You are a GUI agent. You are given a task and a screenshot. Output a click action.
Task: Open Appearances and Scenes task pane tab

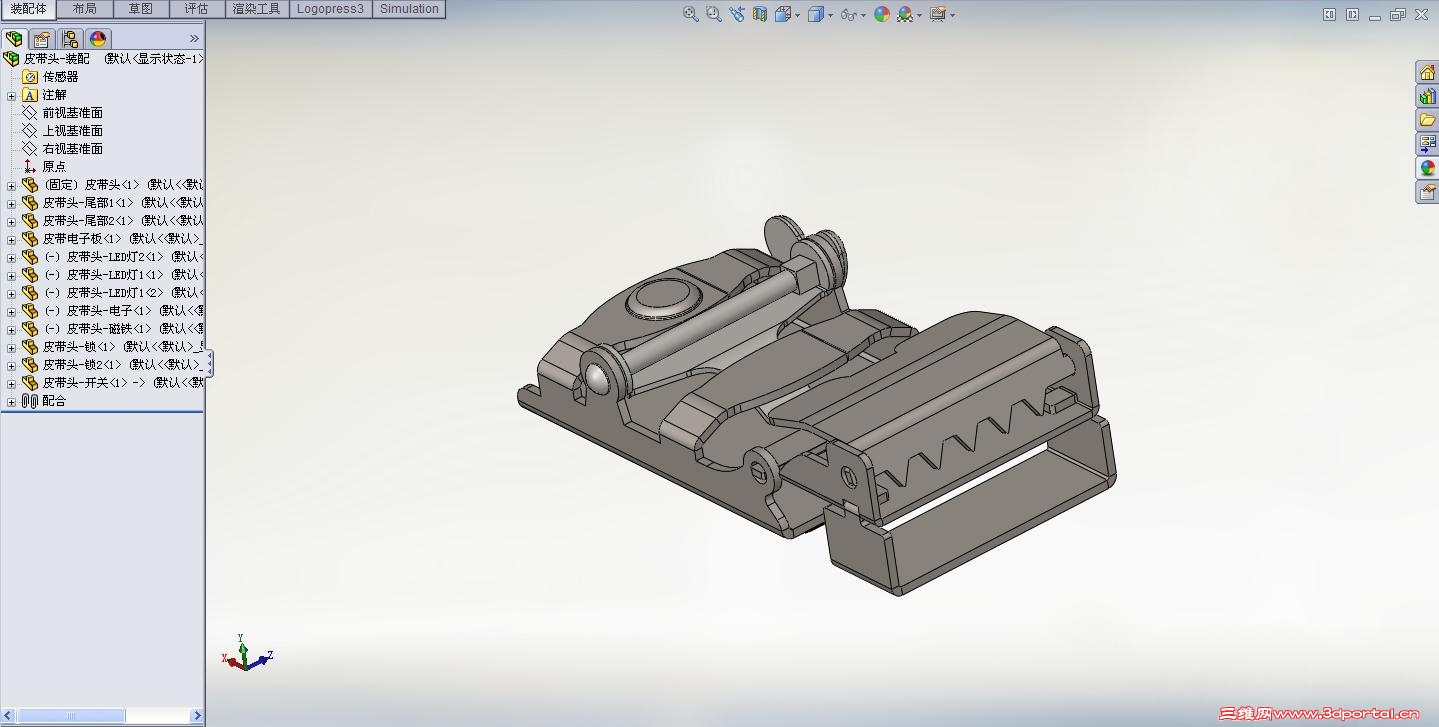click(x=1427, y=168)
